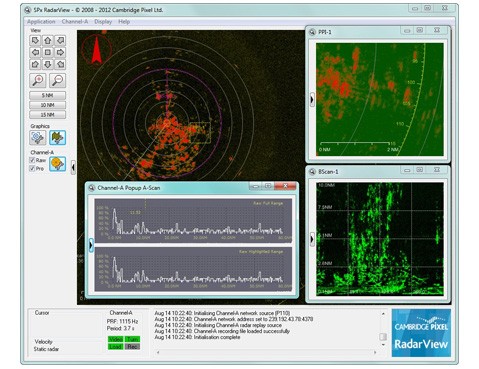Screen dimensions: 479x369
Task: Click the BScan-1 window magnifier icon
Action: 312,172
